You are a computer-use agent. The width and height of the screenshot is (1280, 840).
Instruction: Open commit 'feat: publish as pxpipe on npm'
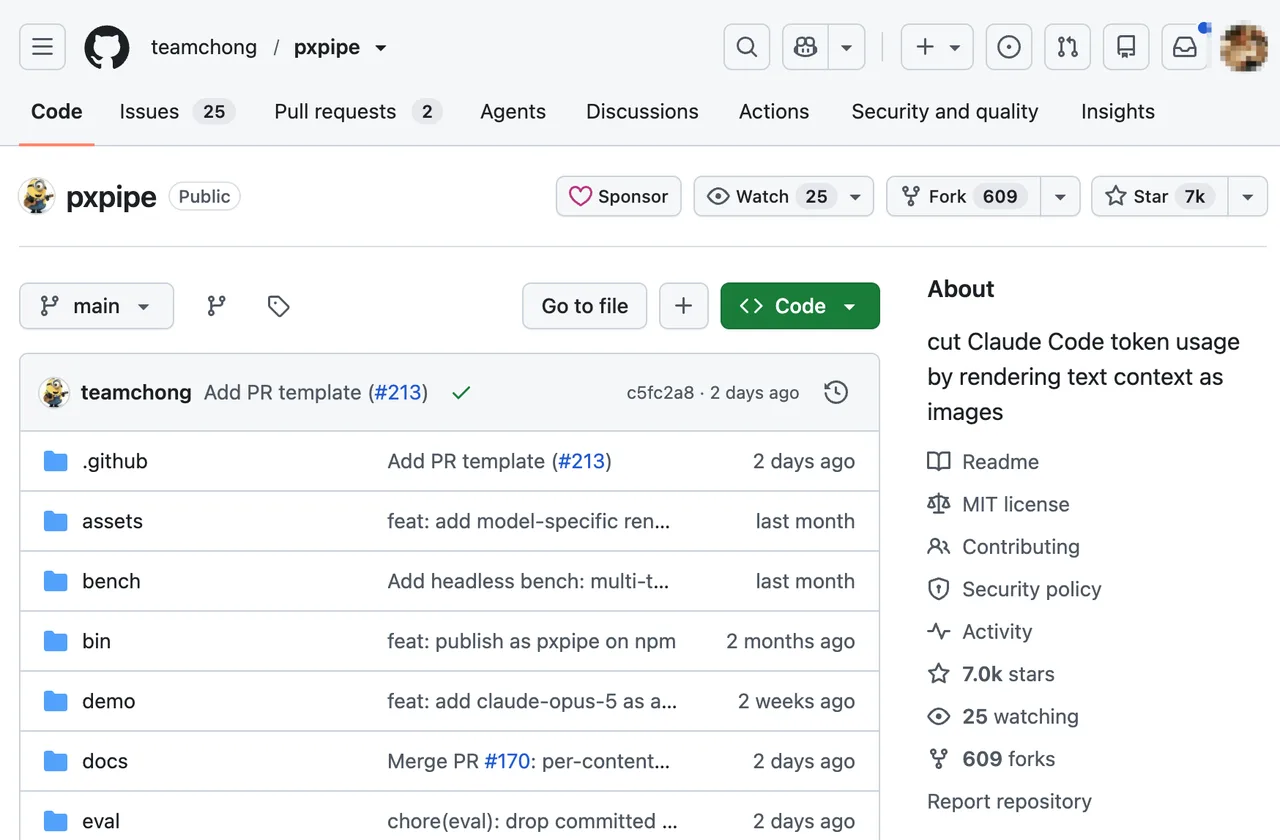click(x=532, y=641)
